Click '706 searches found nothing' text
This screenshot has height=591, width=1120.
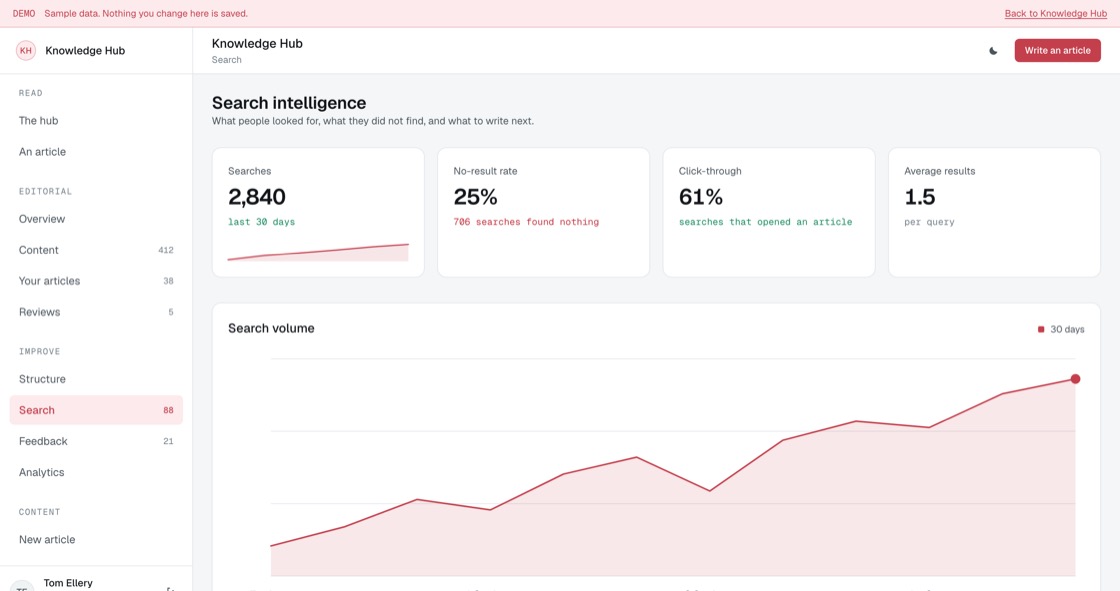pos(526,222)
